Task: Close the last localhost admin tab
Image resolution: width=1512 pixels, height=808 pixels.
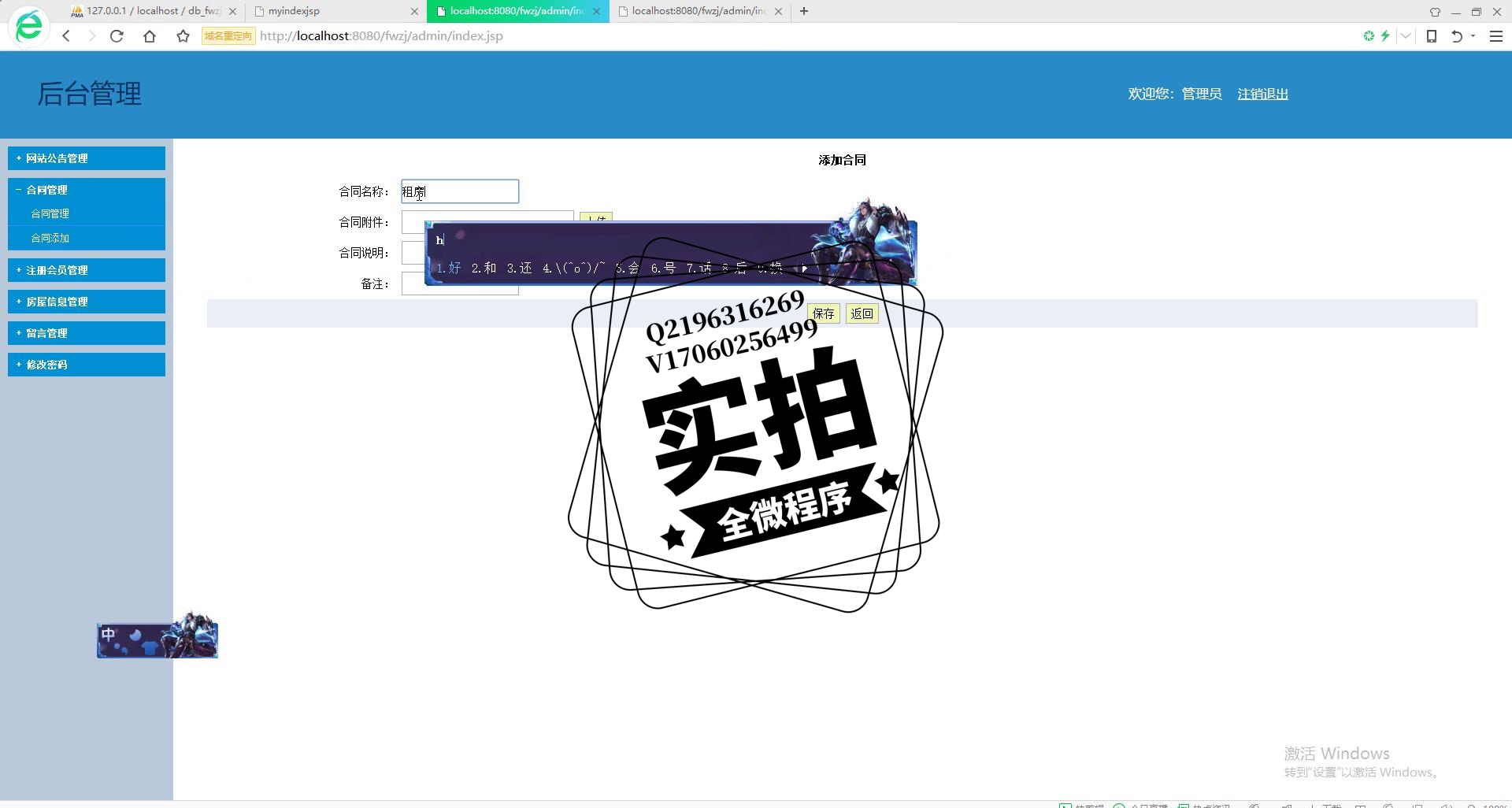Action: tap(778, 12)
